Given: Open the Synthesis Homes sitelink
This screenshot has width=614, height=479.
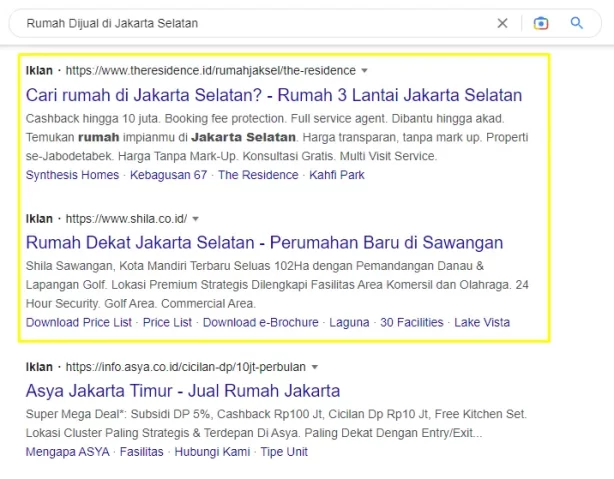Looking at the screenshot, I should point(72,175).
